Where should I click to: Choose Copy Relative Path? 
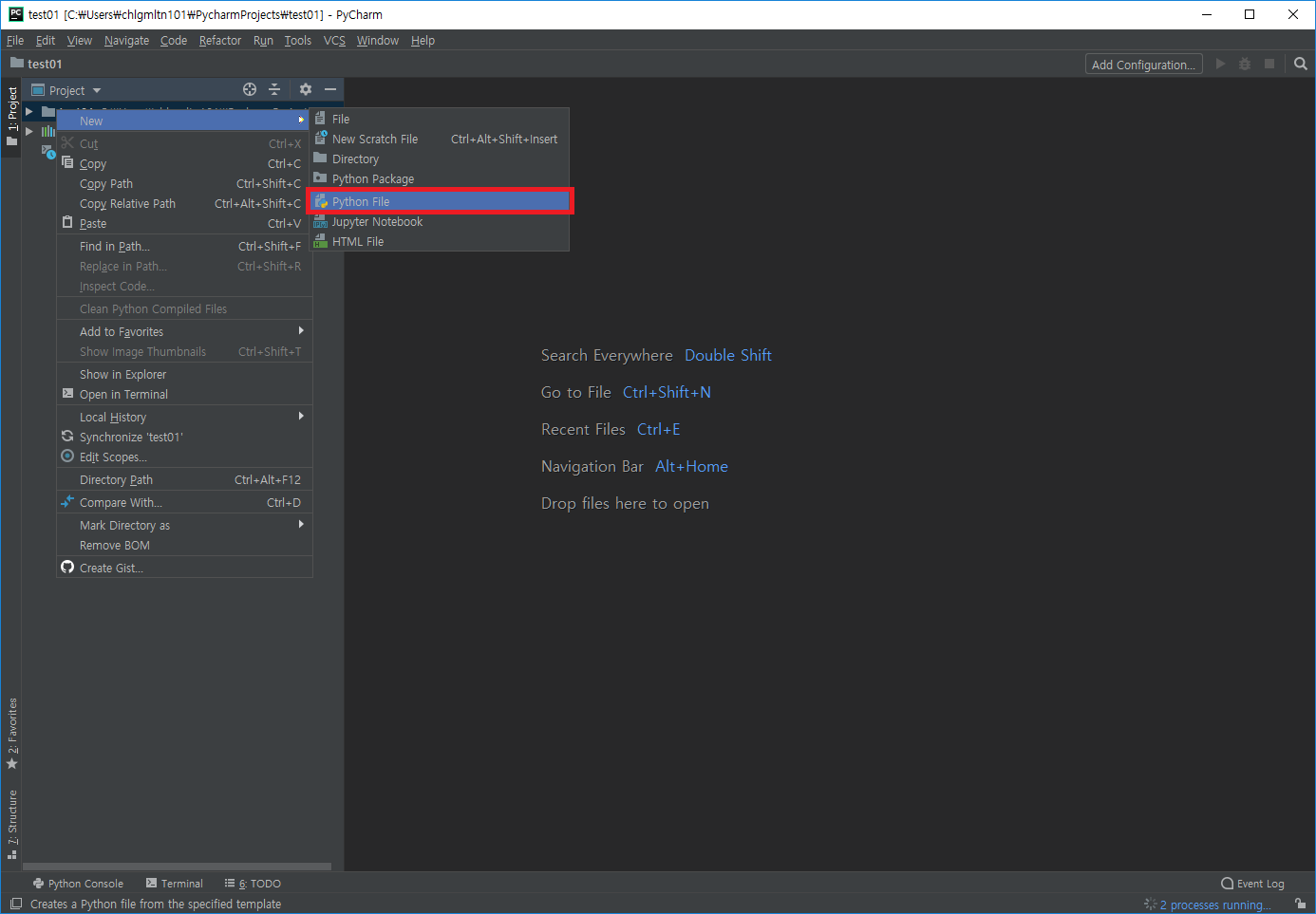185,203
